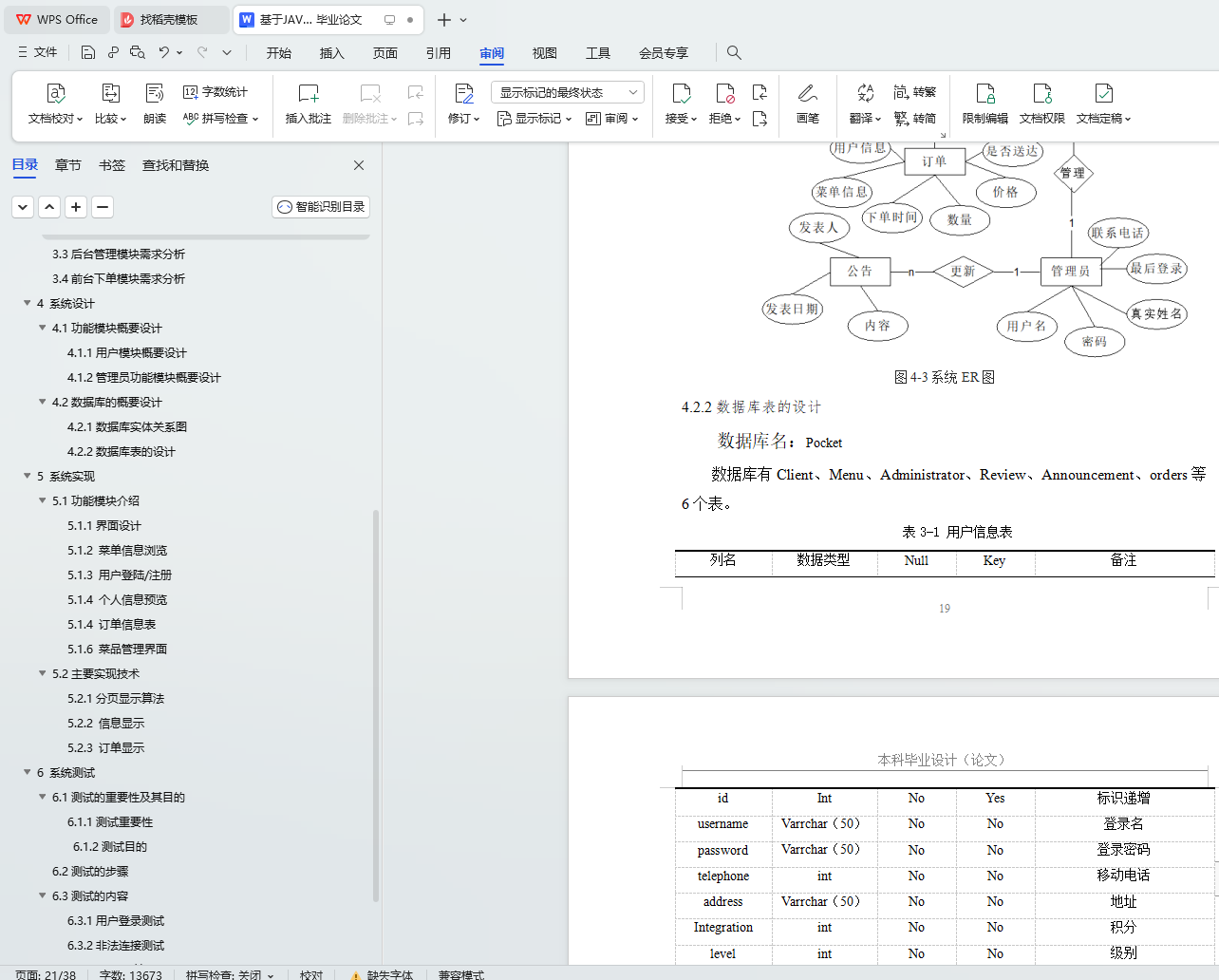This screenshot has height=980, width=1219.
Task: Run 拼写检查 spell check
Action: [x=220, y=119]
